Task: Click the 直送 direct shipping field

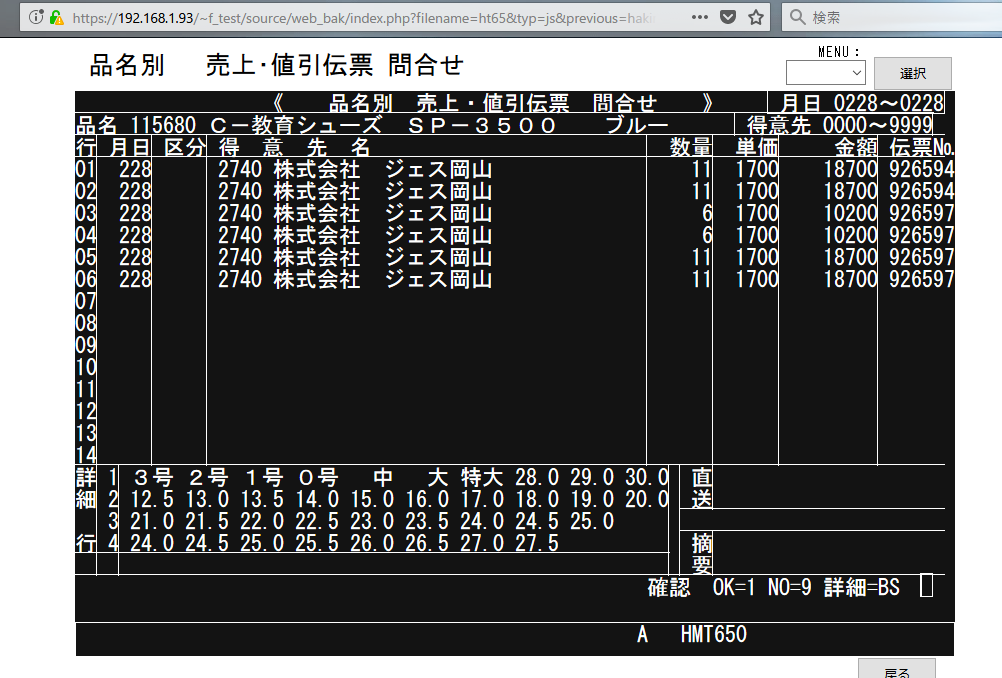Action: click(x=828, y=487)
